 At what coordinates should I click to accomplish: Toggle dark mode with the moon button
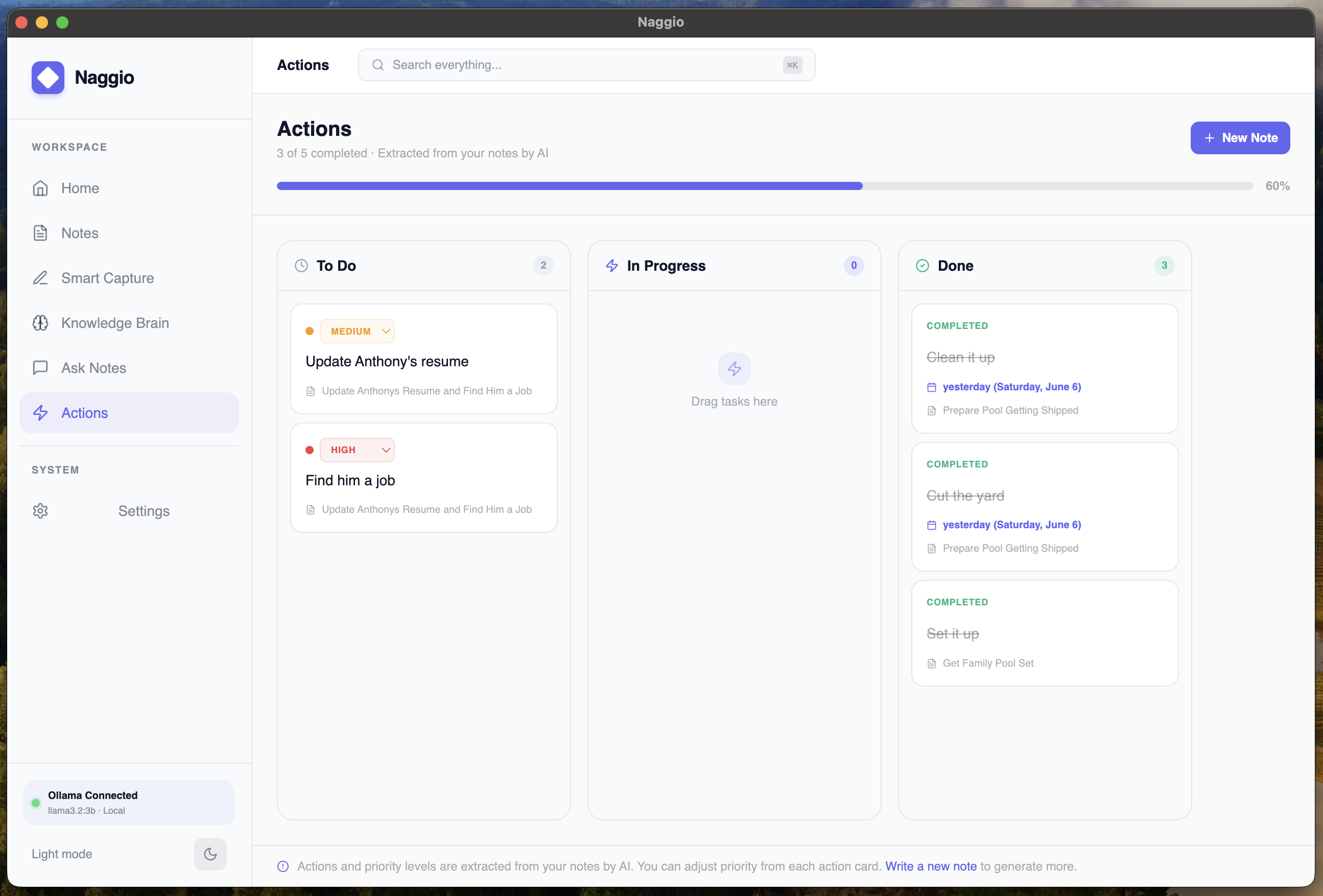[210, 854]
